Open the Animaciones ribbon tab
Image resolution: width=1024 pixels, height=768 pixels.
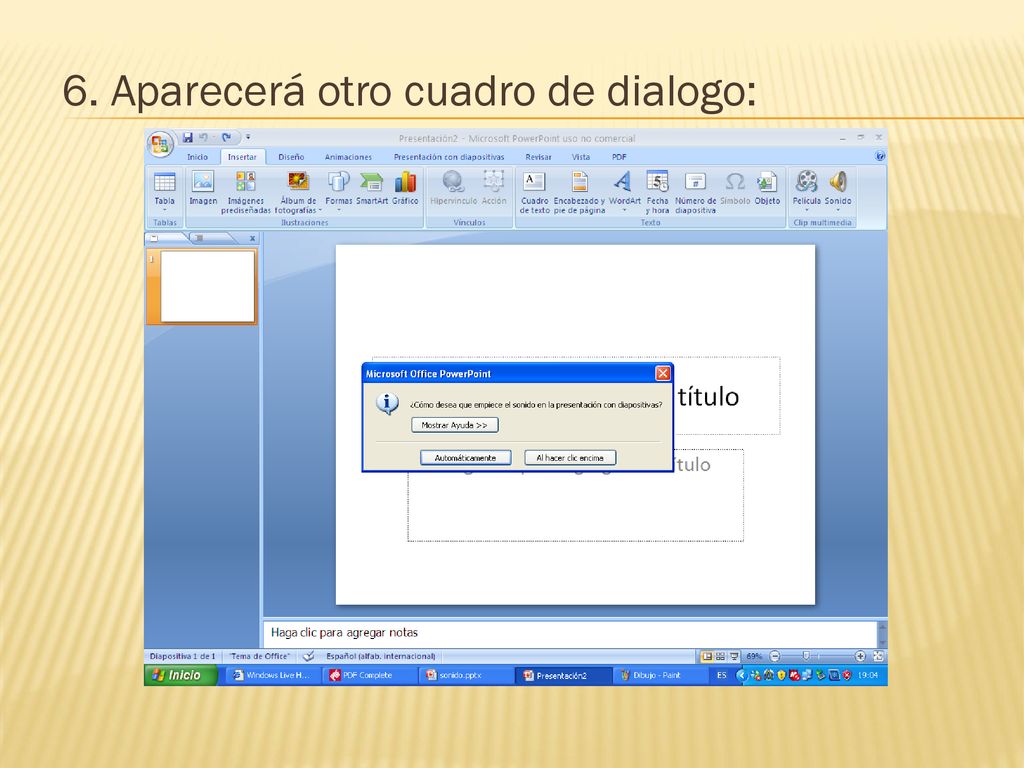(348, 157)
